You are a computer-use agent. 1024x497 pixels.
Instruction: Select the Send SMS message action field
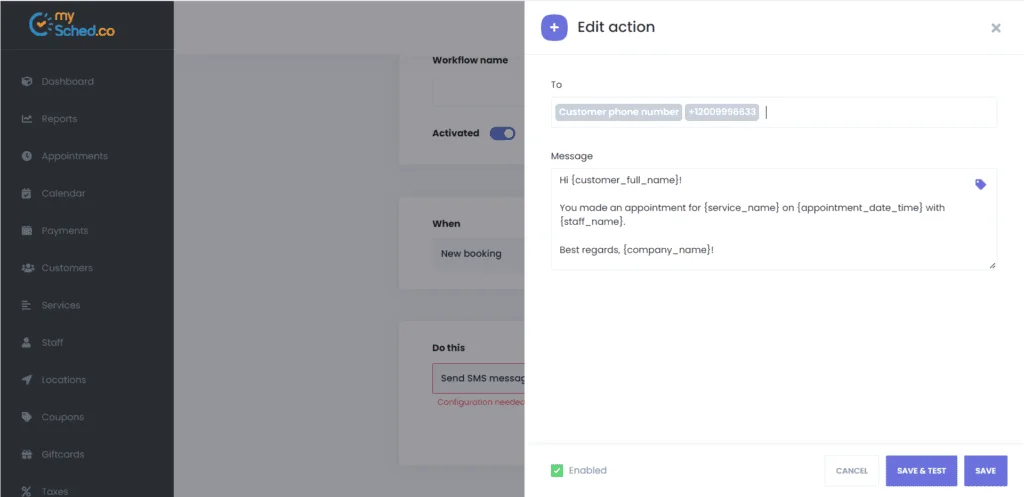point(479,378)
